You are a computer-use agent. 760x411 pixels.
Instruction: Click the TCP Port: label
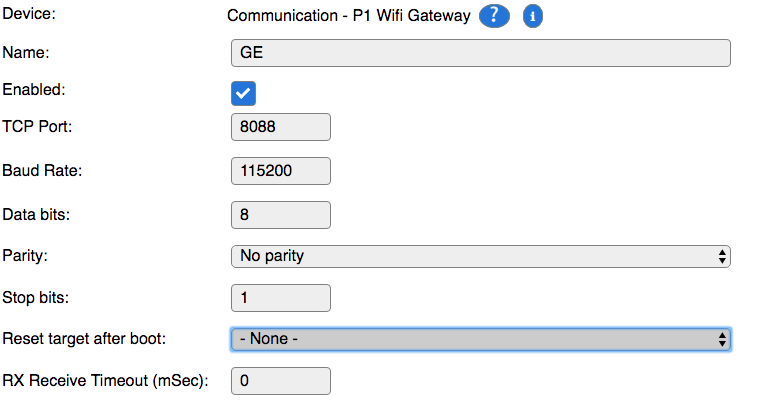point(37,126)
